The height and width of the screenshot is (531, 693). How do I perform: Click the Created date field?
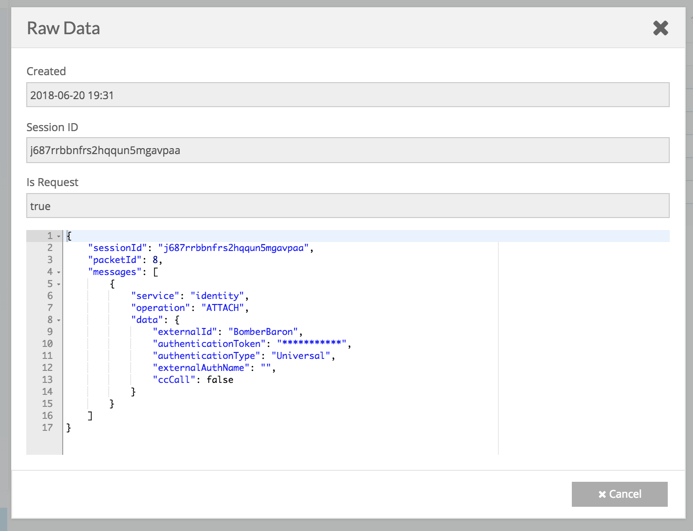(347, 95)
